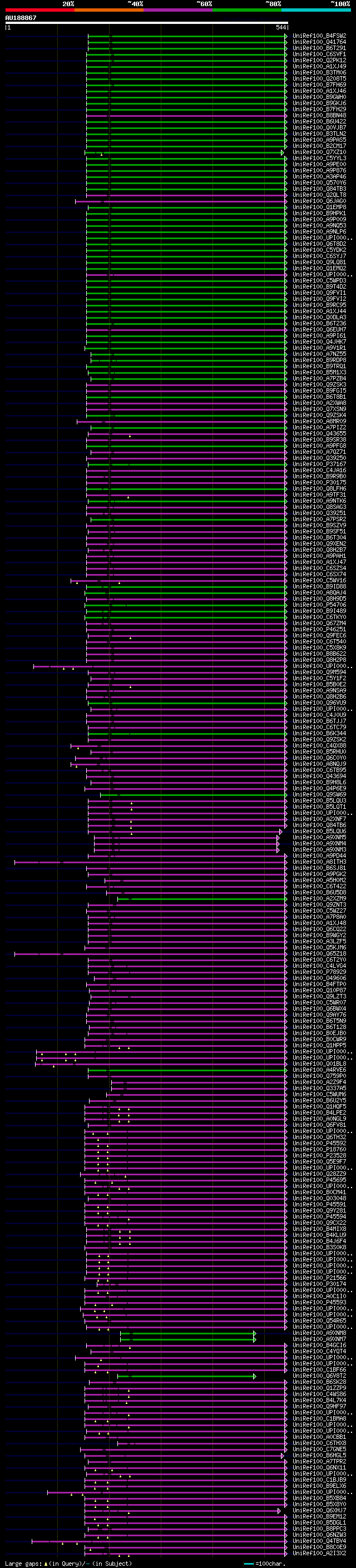356x1568 pixels.
Task: Select the AU188867 query sequence label
Action: click(21, 18)
